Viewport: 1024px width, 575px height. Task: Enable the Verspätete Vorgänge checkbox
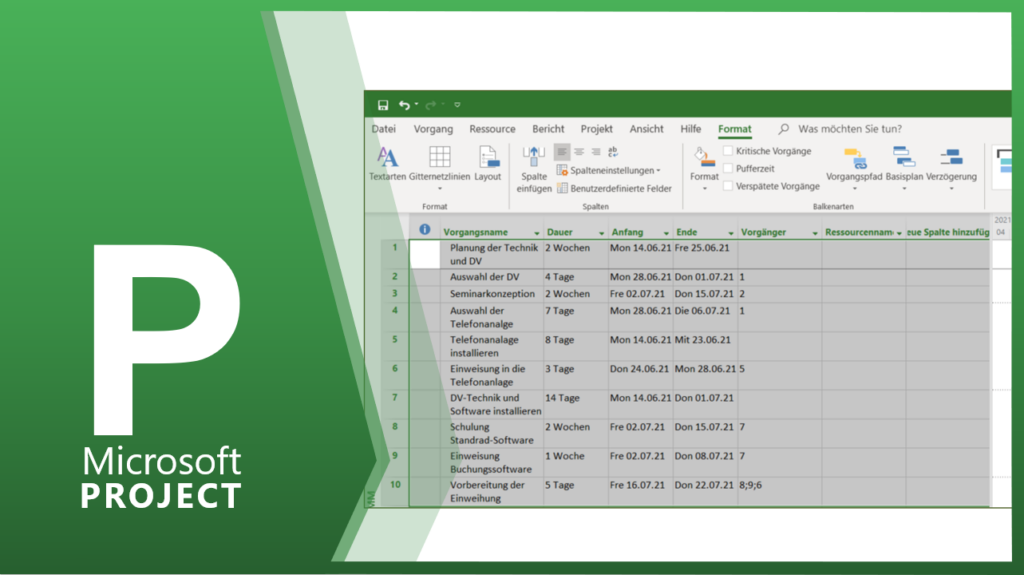coord(728,186)
